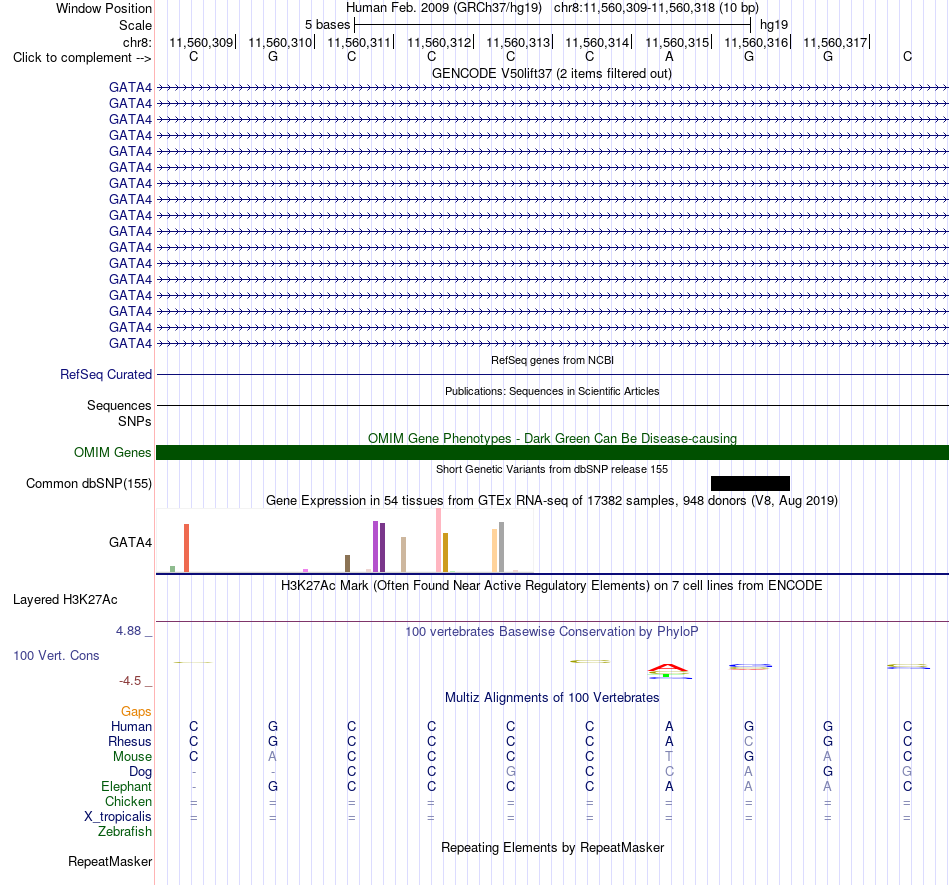Click the Layered H3K27Ac track label

(65, 600)
